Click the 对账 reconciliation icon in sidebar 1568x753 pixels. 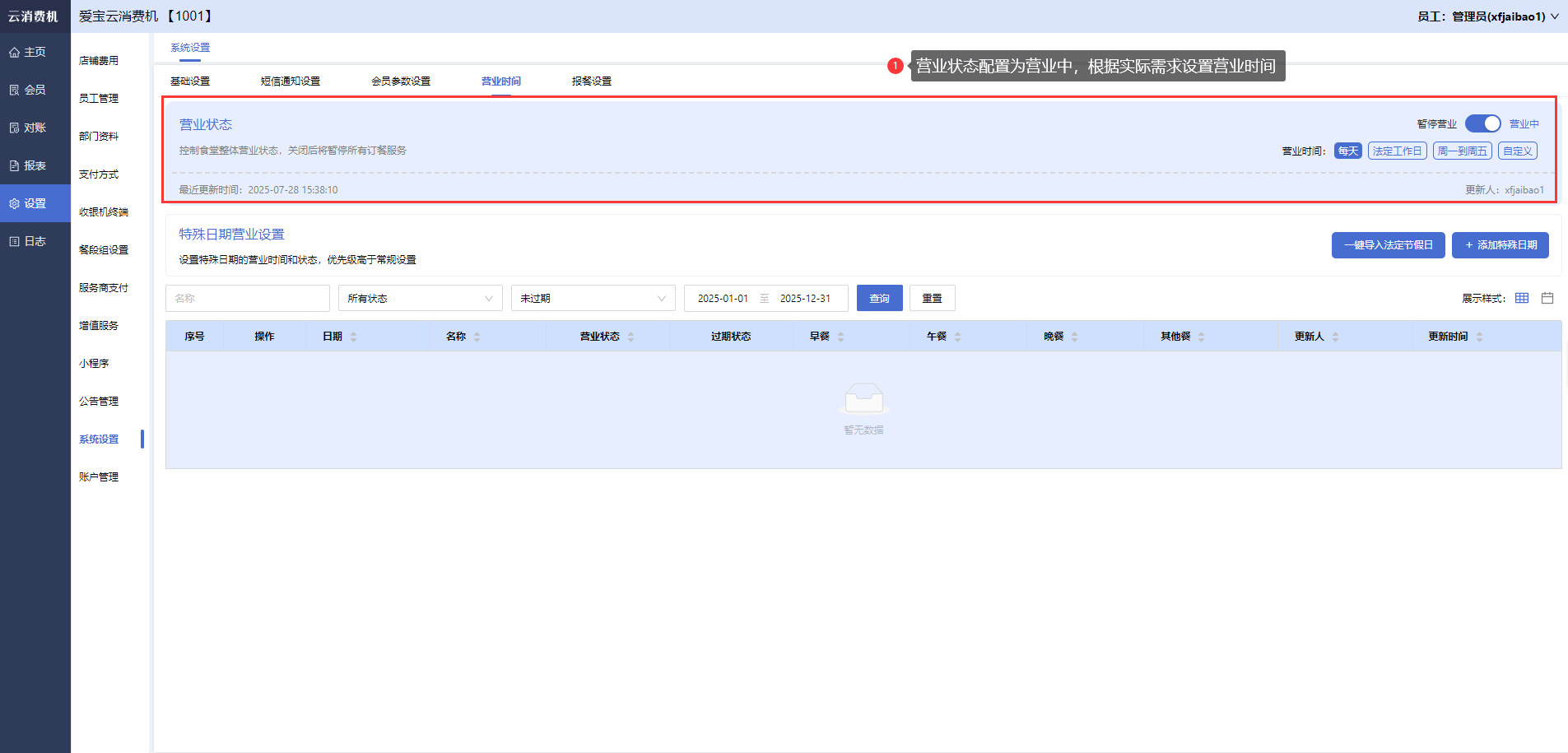[x=14, y=128]
